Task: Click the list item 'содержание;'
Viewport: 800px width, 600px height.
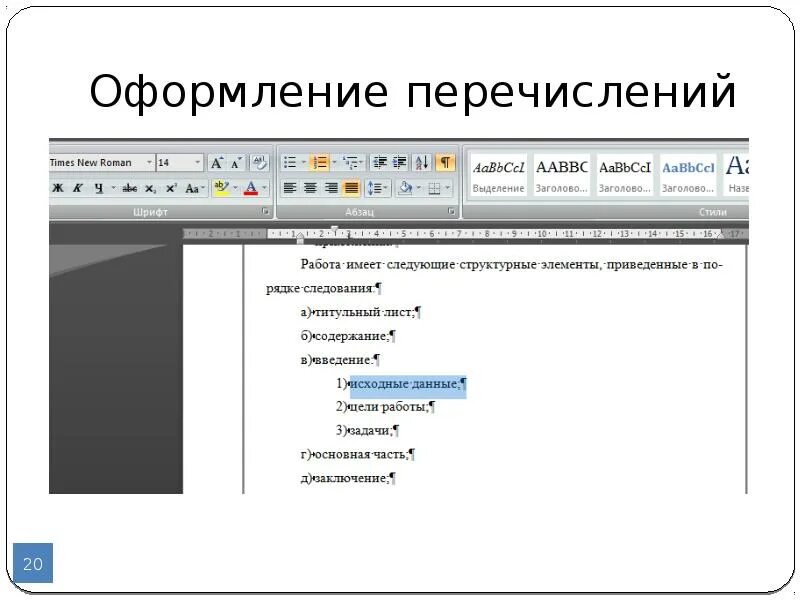Action: point(352,336)
